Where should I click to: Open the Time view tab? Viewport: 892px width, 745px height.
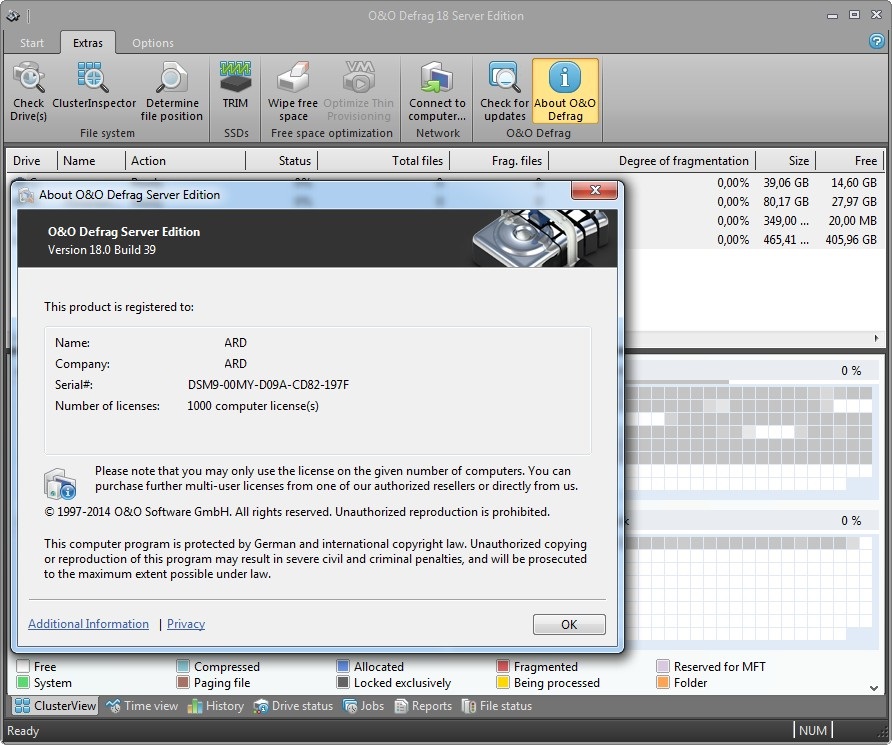[142, 706]
